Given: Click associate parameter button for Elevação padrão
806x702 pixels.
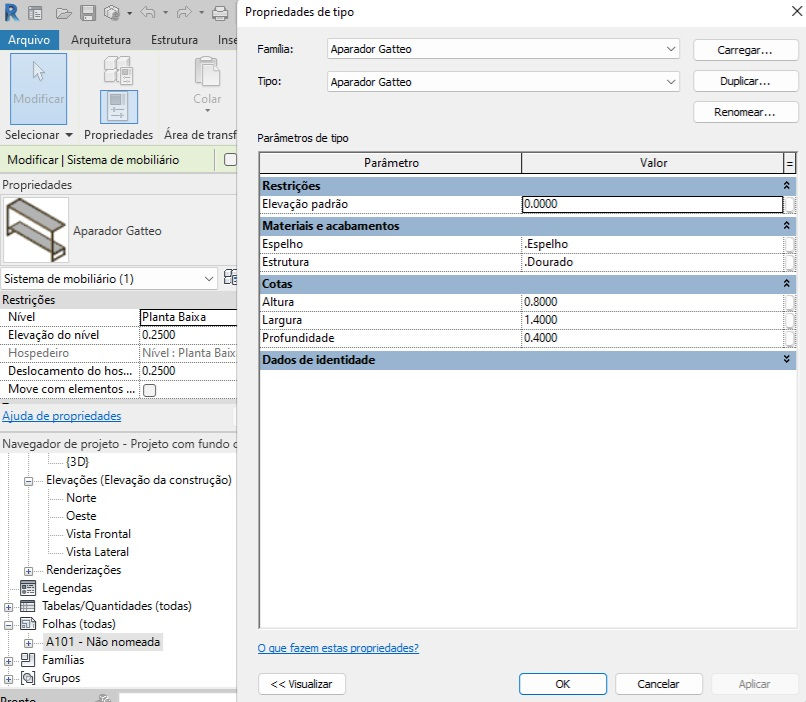Looking at the screenshot, I should (x=790, y=204).
